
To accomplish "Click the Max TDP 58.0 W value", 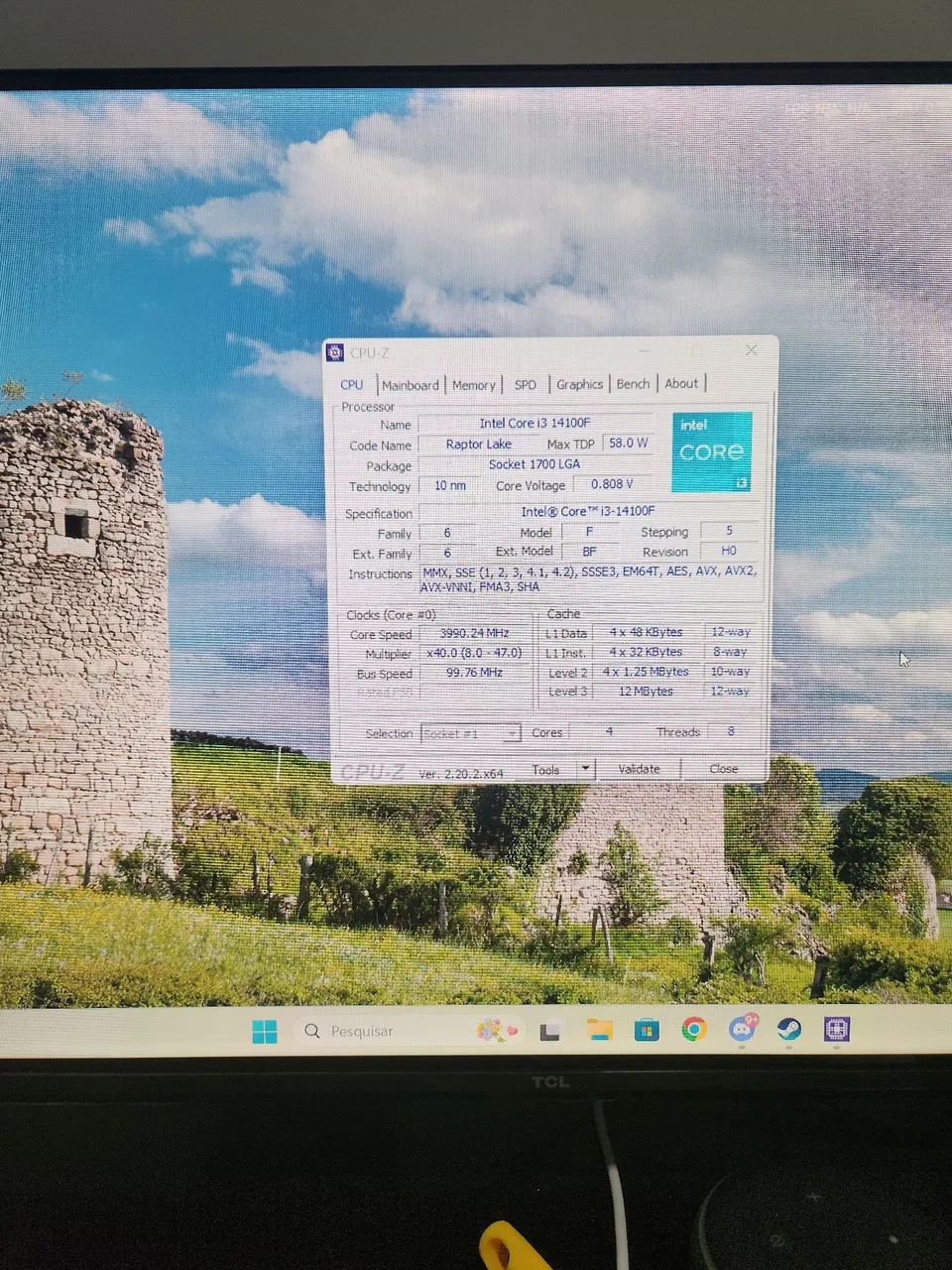I will 629,444.
